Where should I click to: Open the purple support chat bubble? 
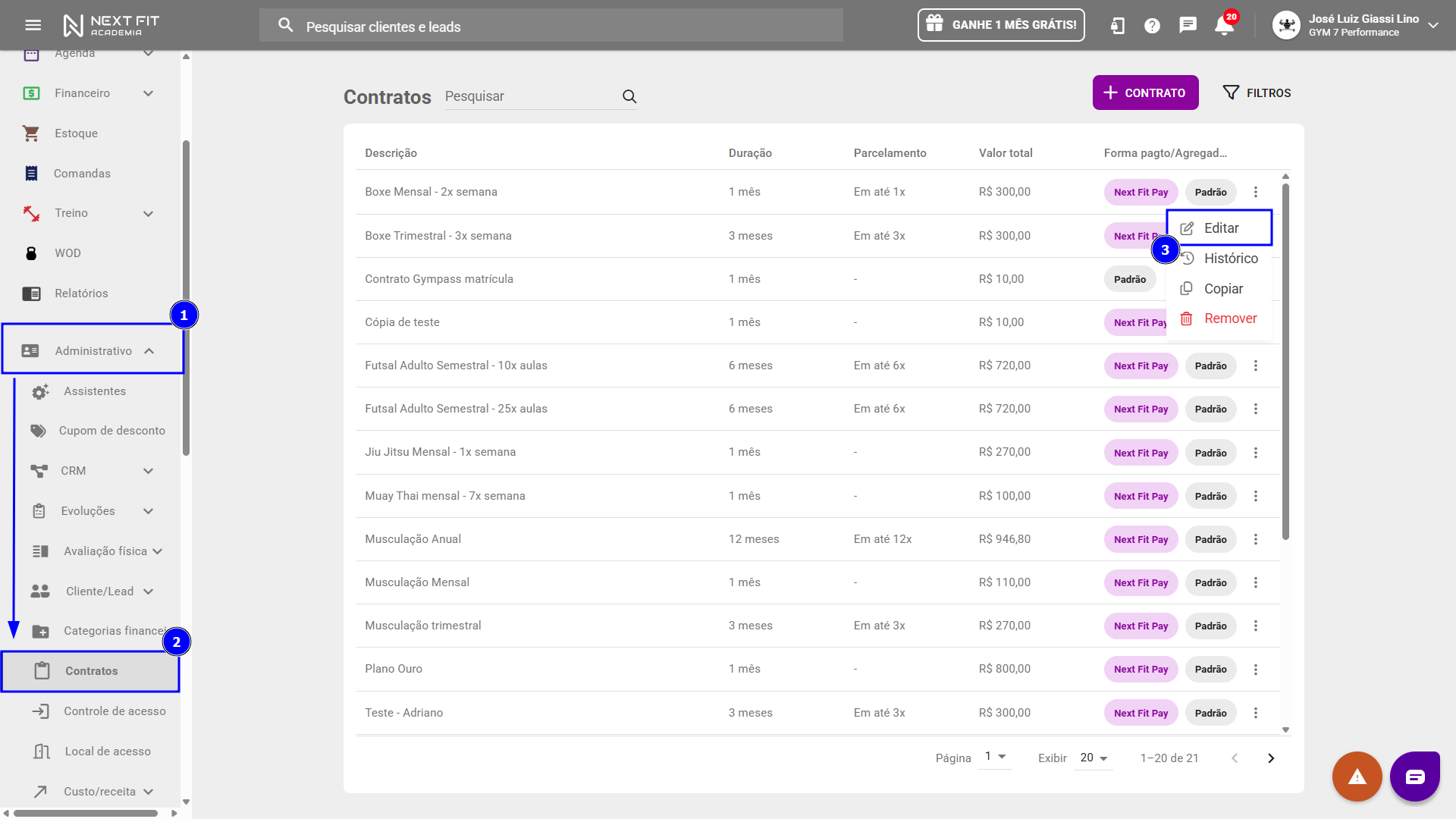1414,777
